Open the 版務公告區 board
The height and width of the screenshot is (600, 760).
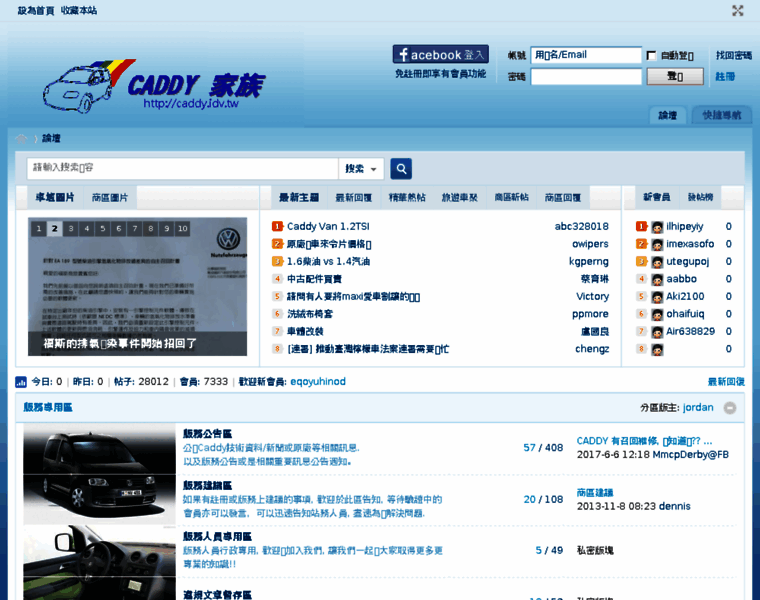coord(207,434)
